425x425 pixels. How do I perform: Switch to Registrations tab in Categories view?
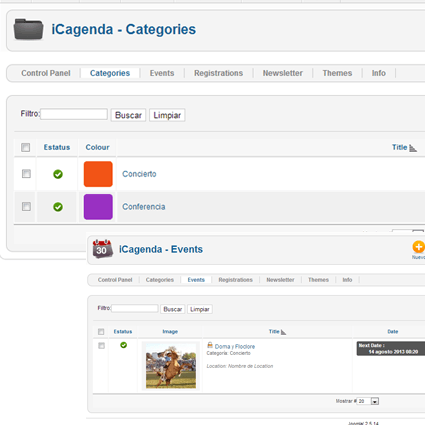(219, 73)
